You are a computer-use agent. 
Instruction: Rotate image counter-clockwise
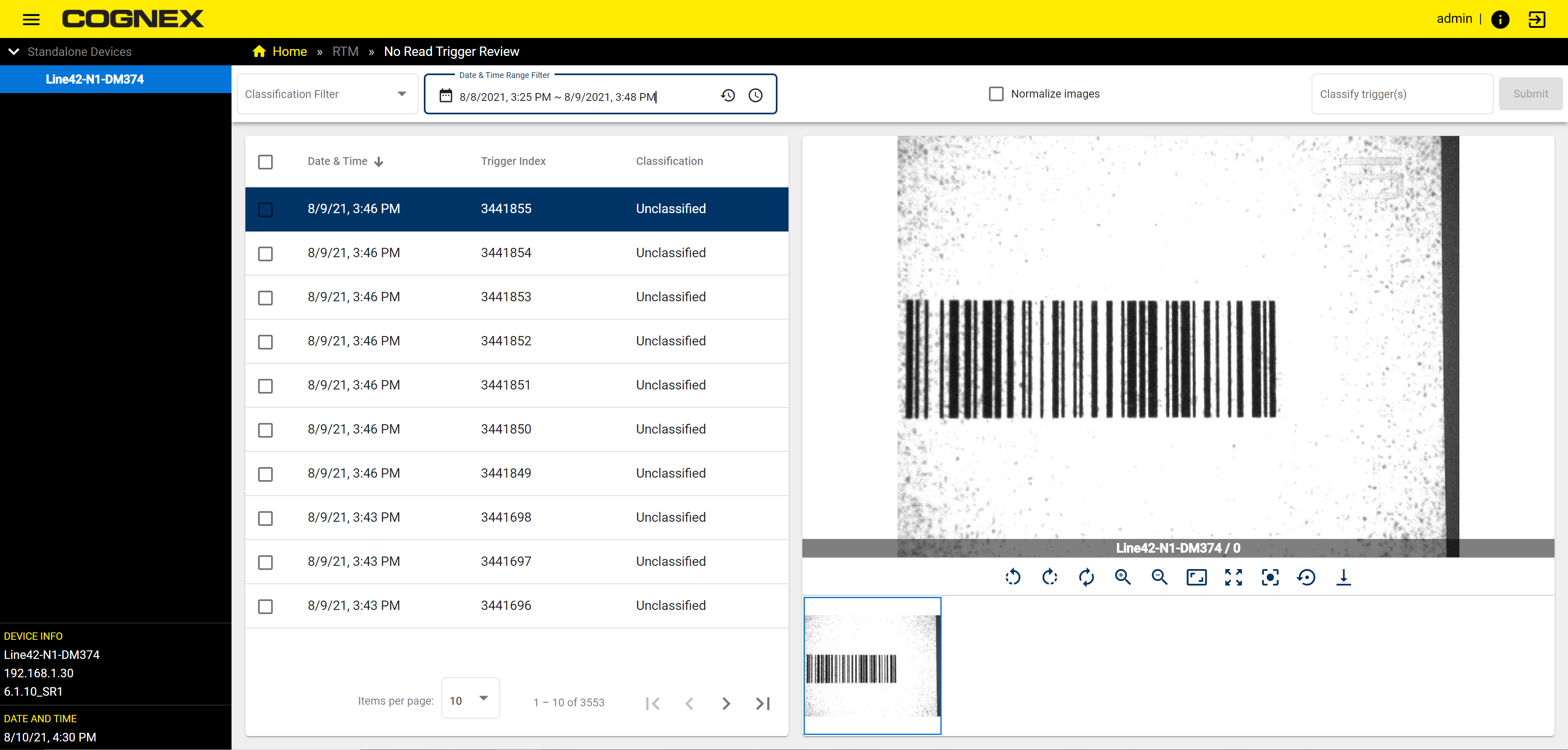pyautogui.click(x=1013, y=576)
